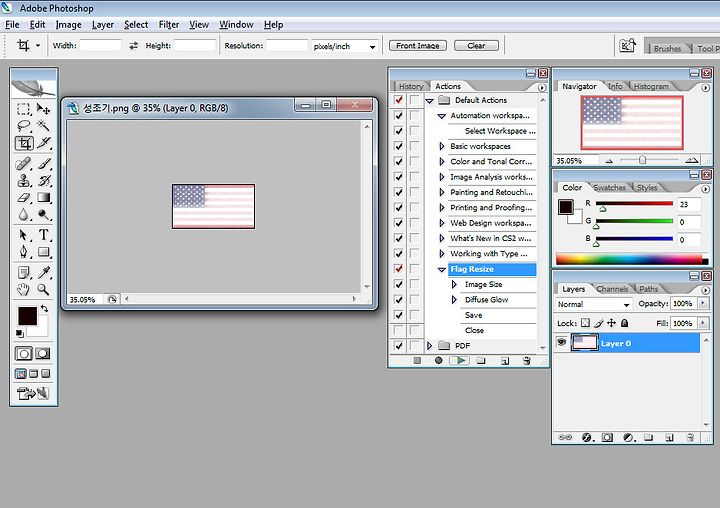
Task: Expand the Web Design workspace action
Action: click(x=442, y=223)
